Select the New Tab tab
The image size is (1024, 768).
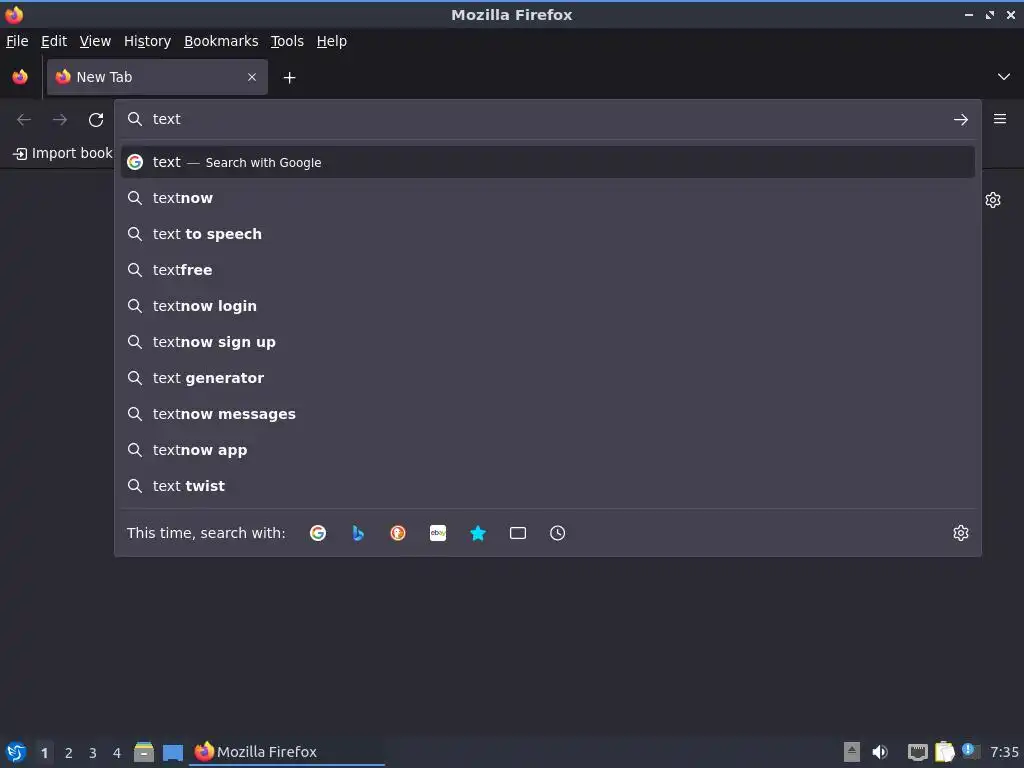click(157, 77)
